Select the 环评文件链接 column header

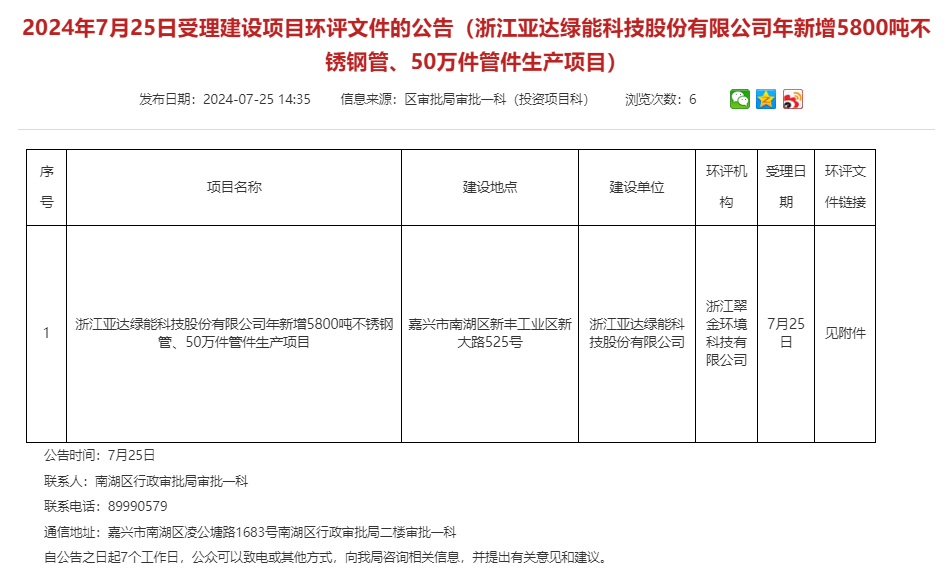(x=844, y=187)
